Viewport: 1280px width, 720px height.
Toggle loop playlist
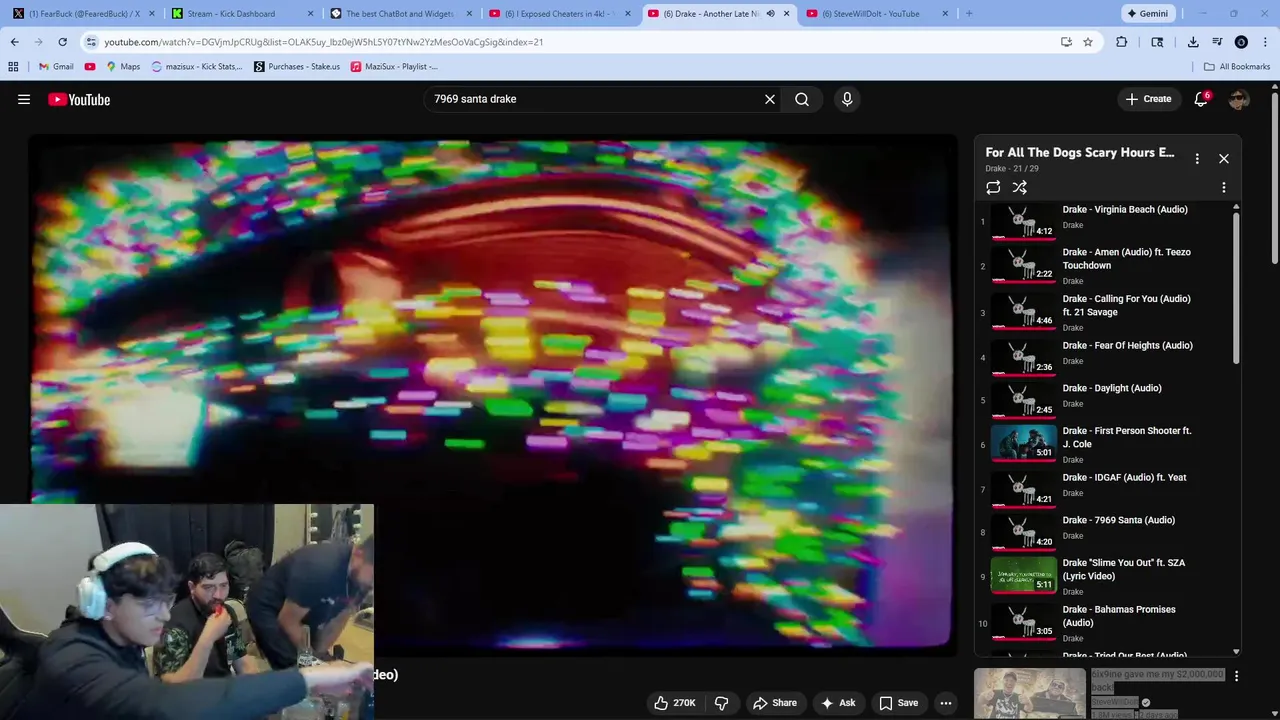pos(993,187)
